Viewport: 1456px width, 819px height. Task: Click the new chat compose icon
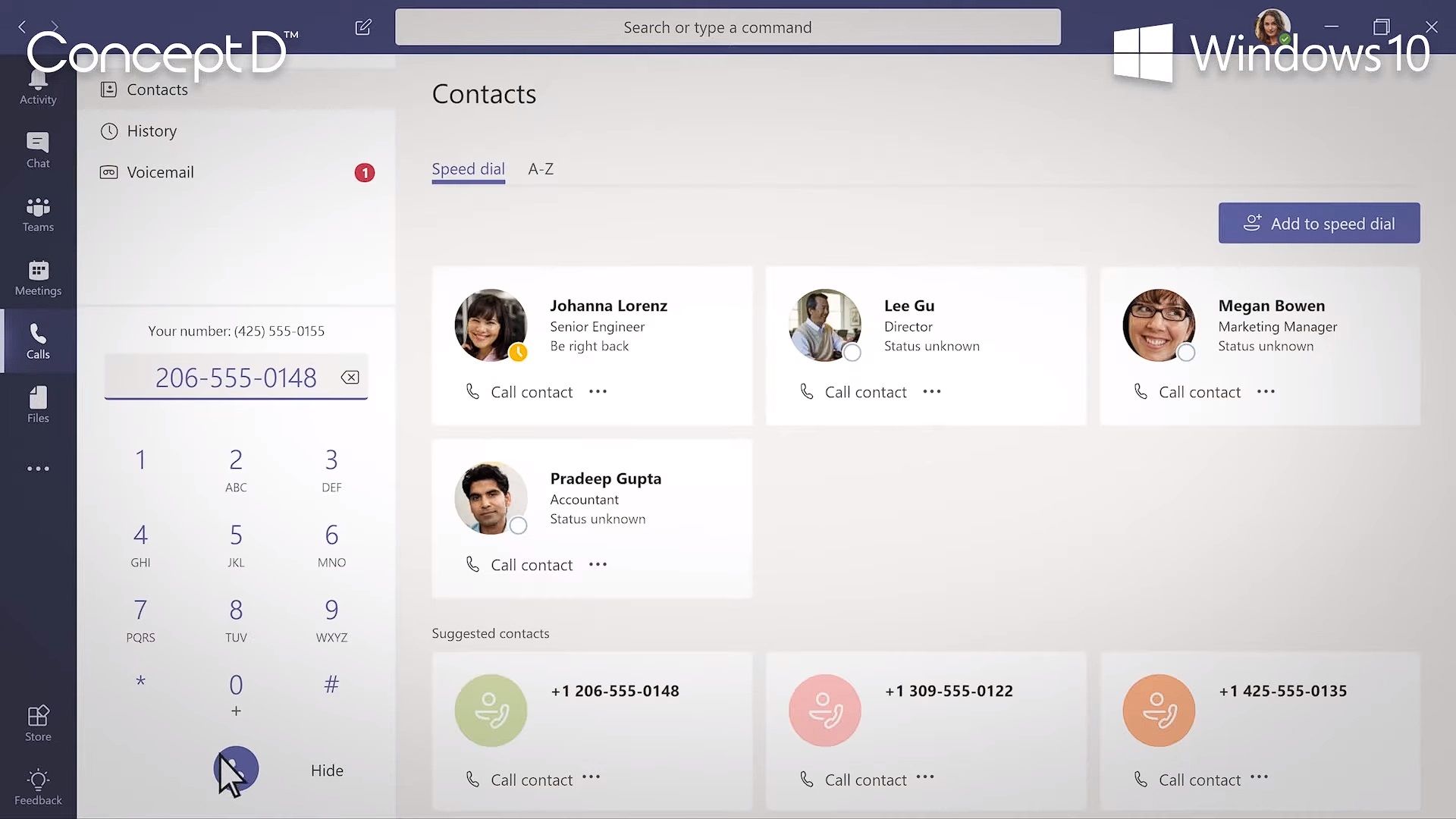363,27
